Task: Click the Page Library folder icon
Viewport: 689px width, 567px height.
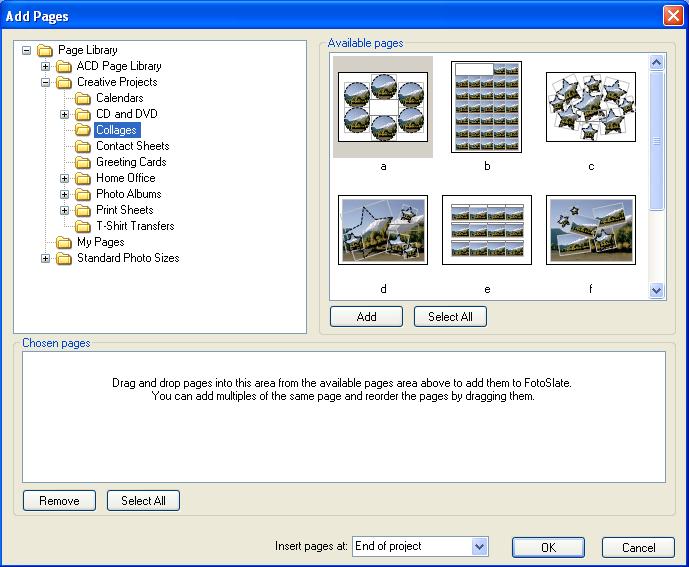Action: point(44,50)
